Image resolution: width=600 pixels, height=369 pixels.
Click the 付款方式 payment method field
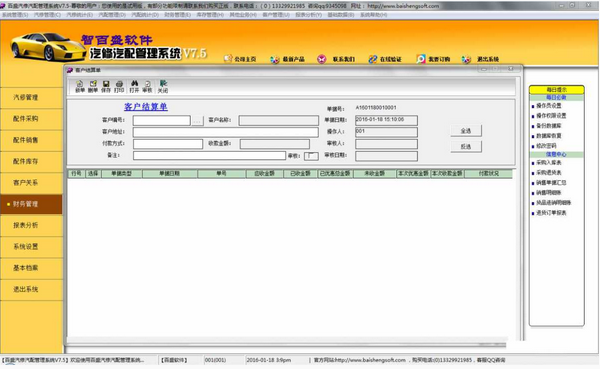point(168,144)
